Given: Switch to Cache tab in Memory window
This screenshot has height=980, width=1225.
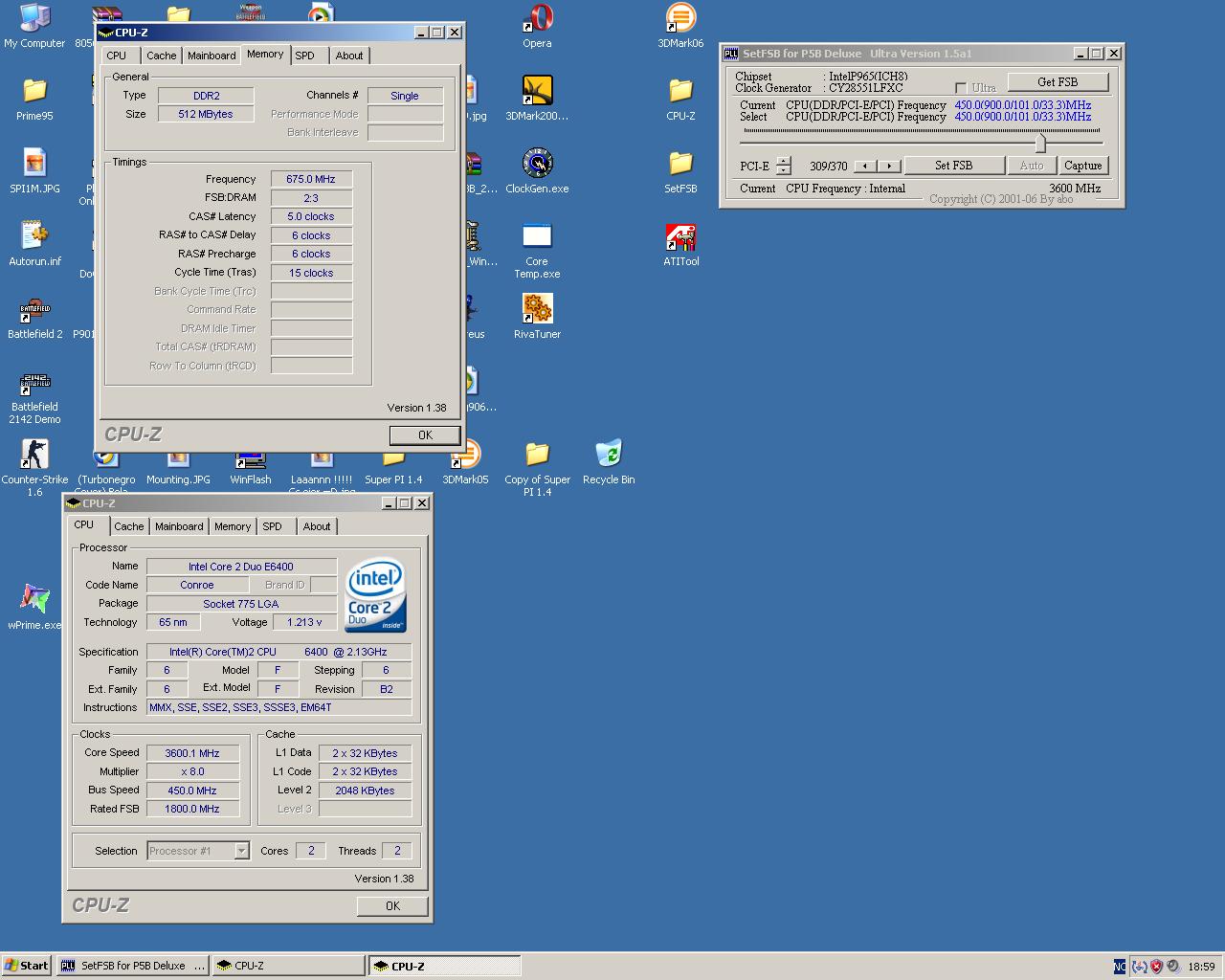Looking at the screenshot, I should [x=161, y=56].
